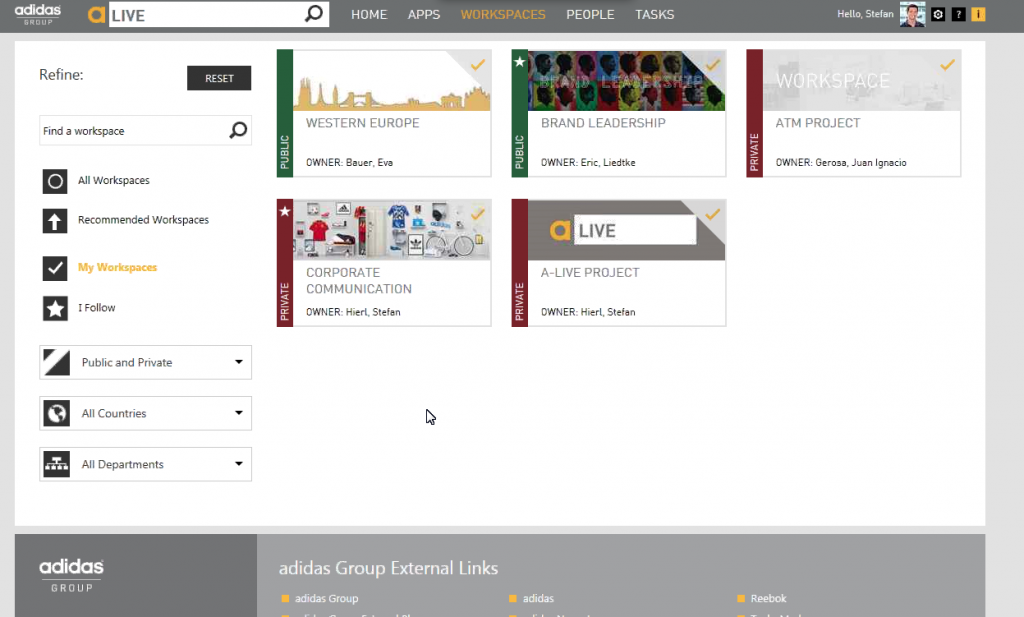
Task: Click the magnifier icon in top search bar
Action: click(x=314, y=14)
